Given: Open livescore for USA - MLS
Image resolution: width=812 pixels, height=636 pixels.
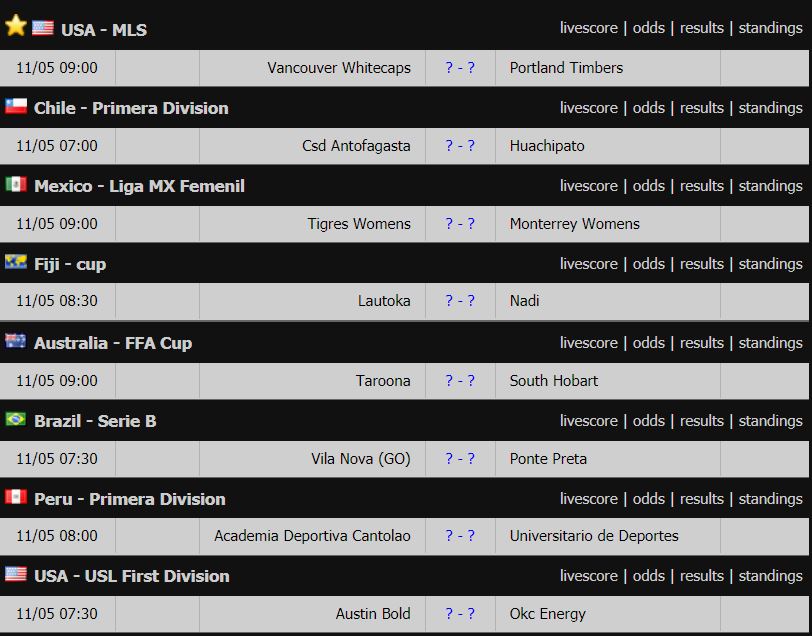Looking at the screenshot, I should 589,28.
